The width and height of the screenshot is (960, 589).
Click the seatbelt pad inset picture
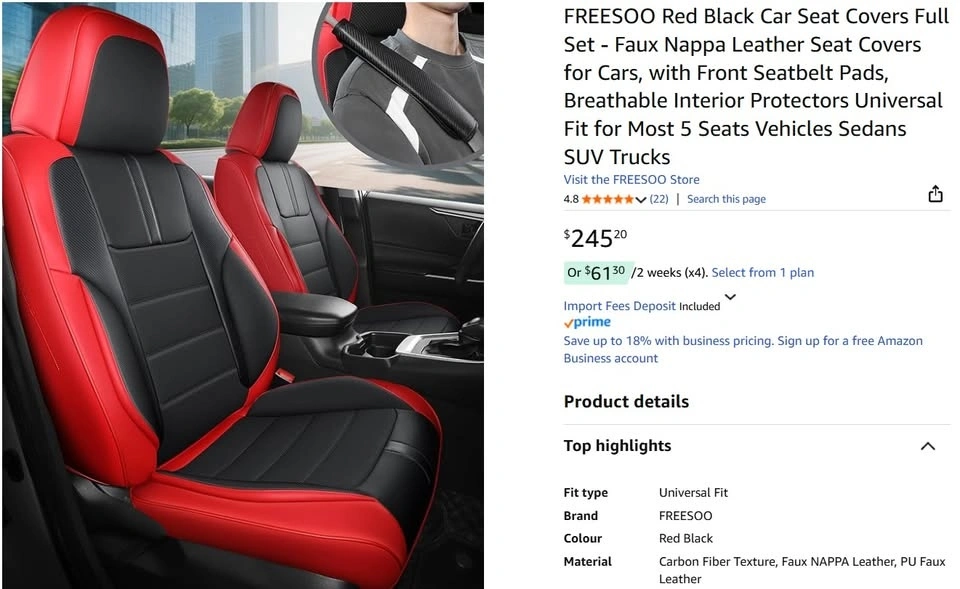398,83
